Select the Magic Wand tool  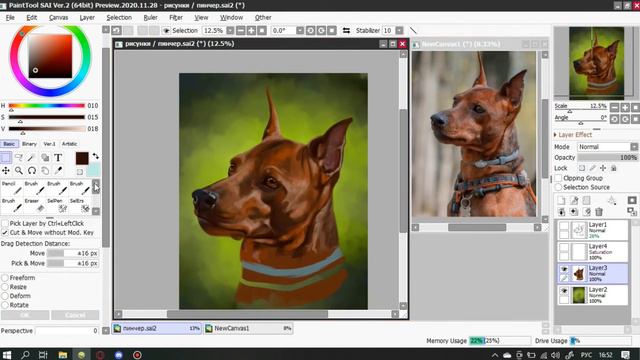tap(32, 158)
